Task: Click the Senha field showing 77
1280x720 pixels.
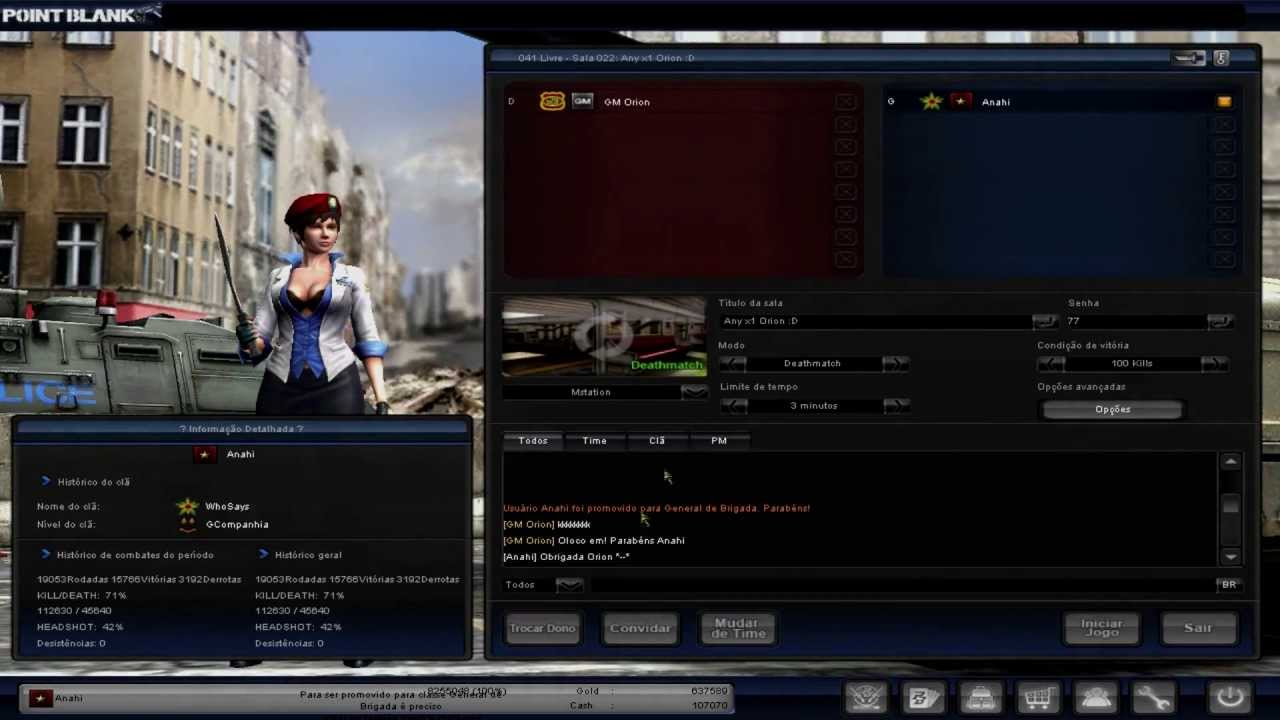Action: 1135,321
